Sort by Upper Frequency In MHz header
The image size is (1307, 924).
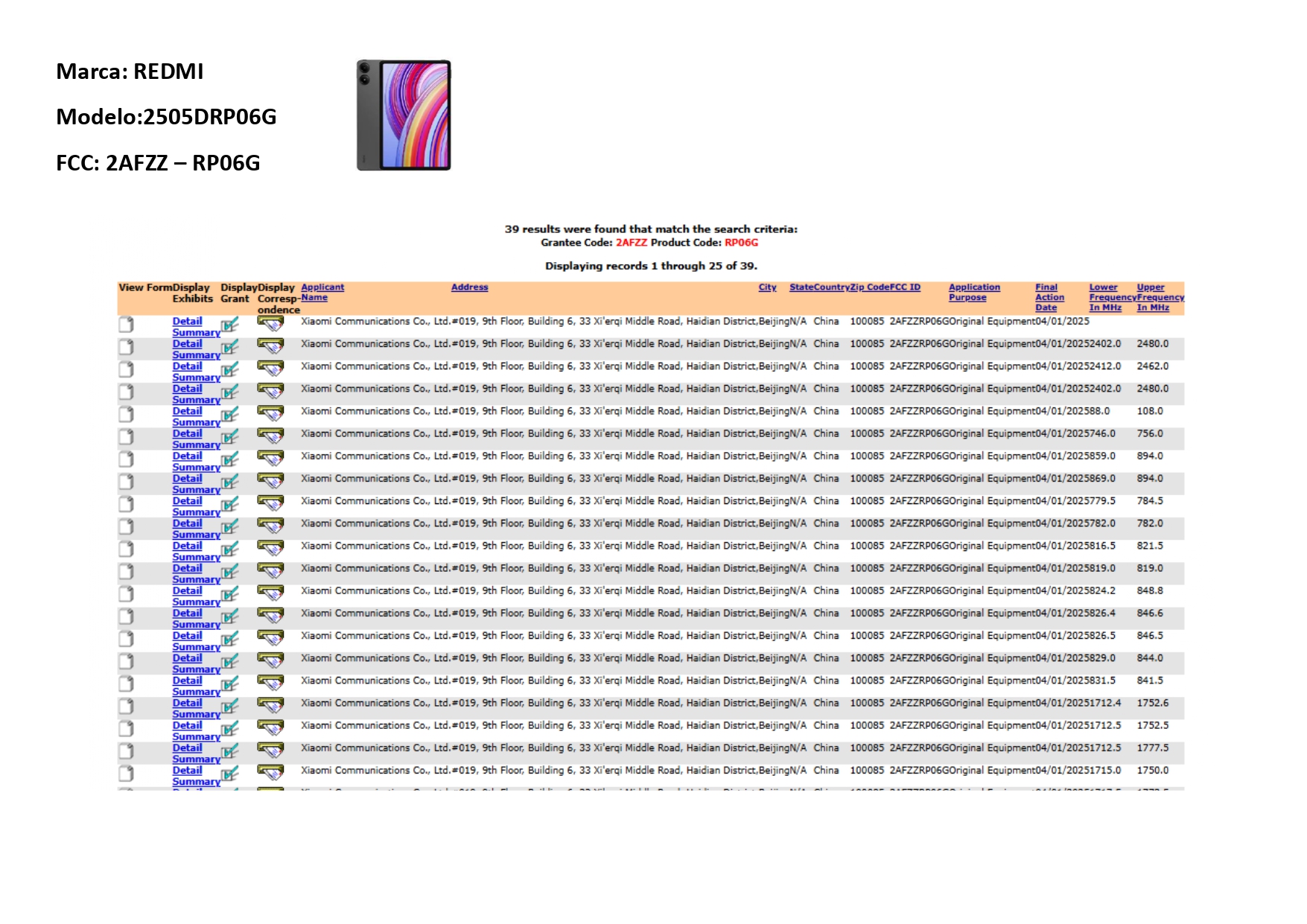(1160, 297)
